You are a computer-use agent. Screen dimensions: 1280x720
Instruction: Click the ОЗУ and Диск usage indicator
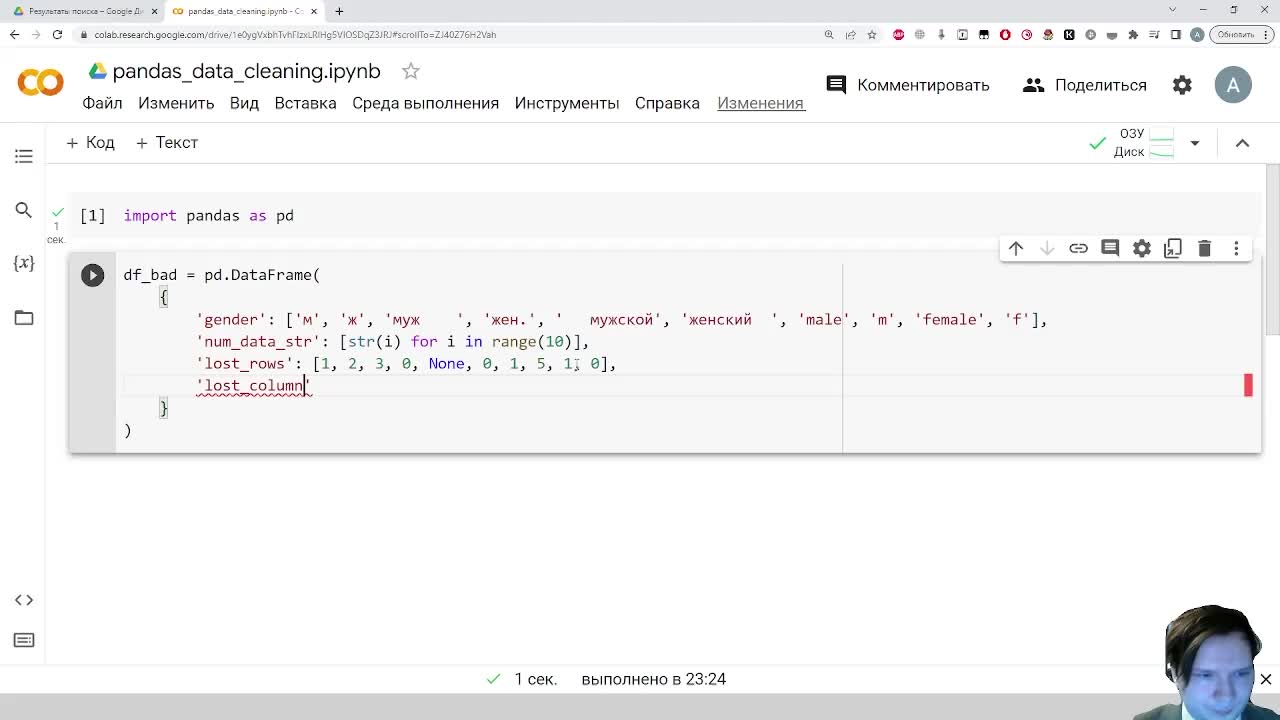1146,143
